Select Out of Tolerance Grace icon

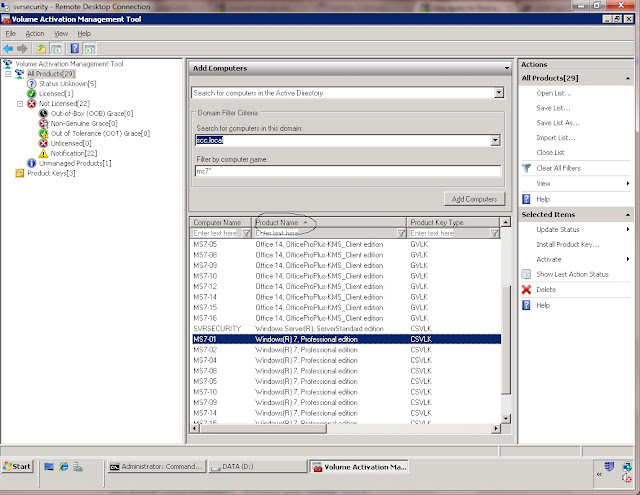coord(43,133)
